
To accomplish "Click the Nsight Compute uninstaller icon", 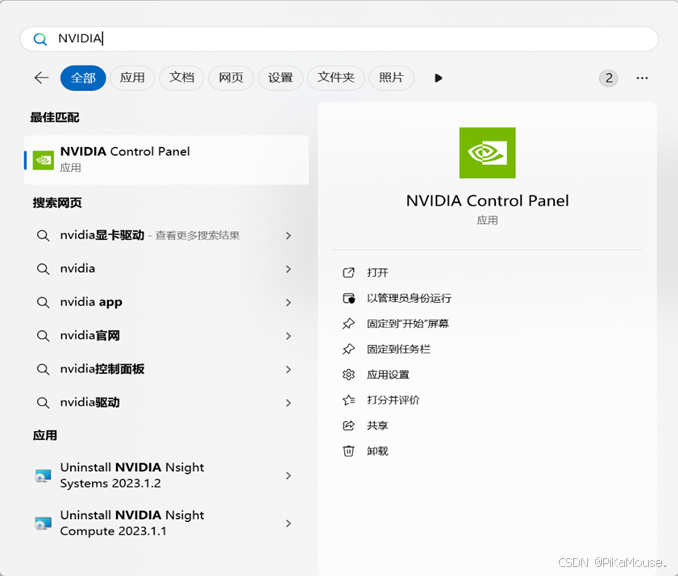I will pos(43,523).
